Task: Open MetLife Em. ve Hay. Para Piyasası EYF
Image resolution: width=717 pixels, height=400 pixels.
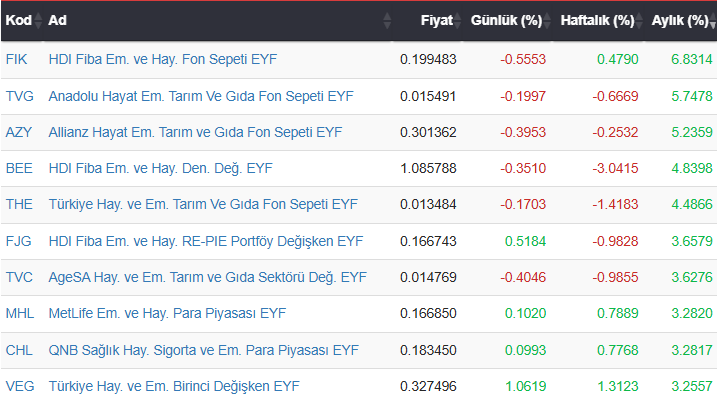Action: (x=167, y=314)
